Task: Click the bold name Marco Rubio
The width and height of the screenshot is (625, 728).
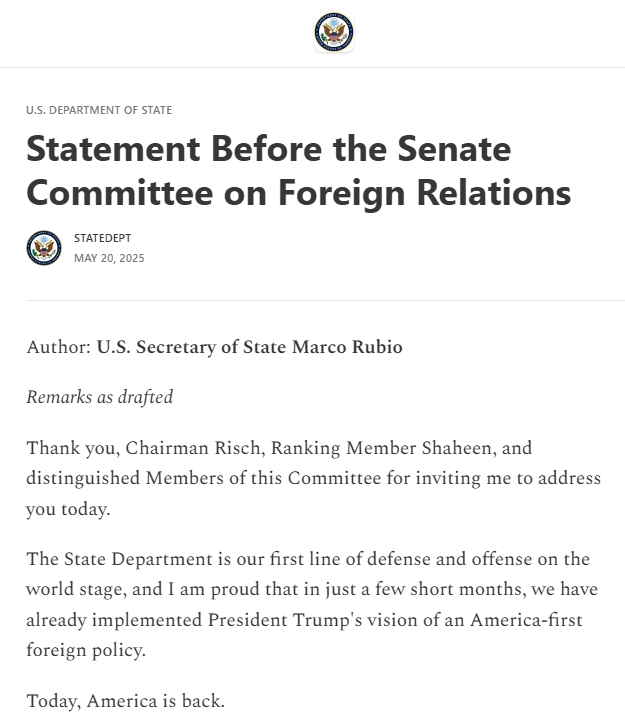Action: (x=347, y=348)
